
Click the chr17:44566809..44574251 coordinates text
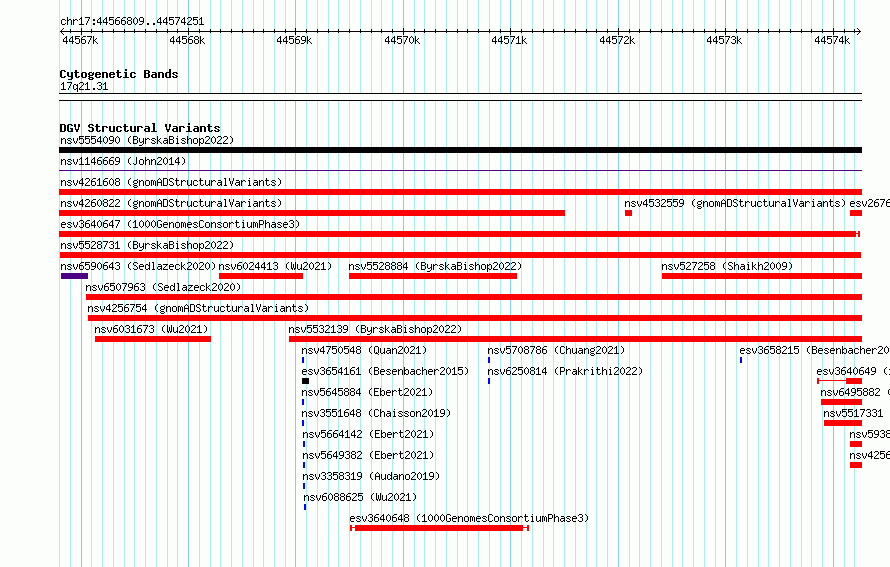[x=132, y=21]
